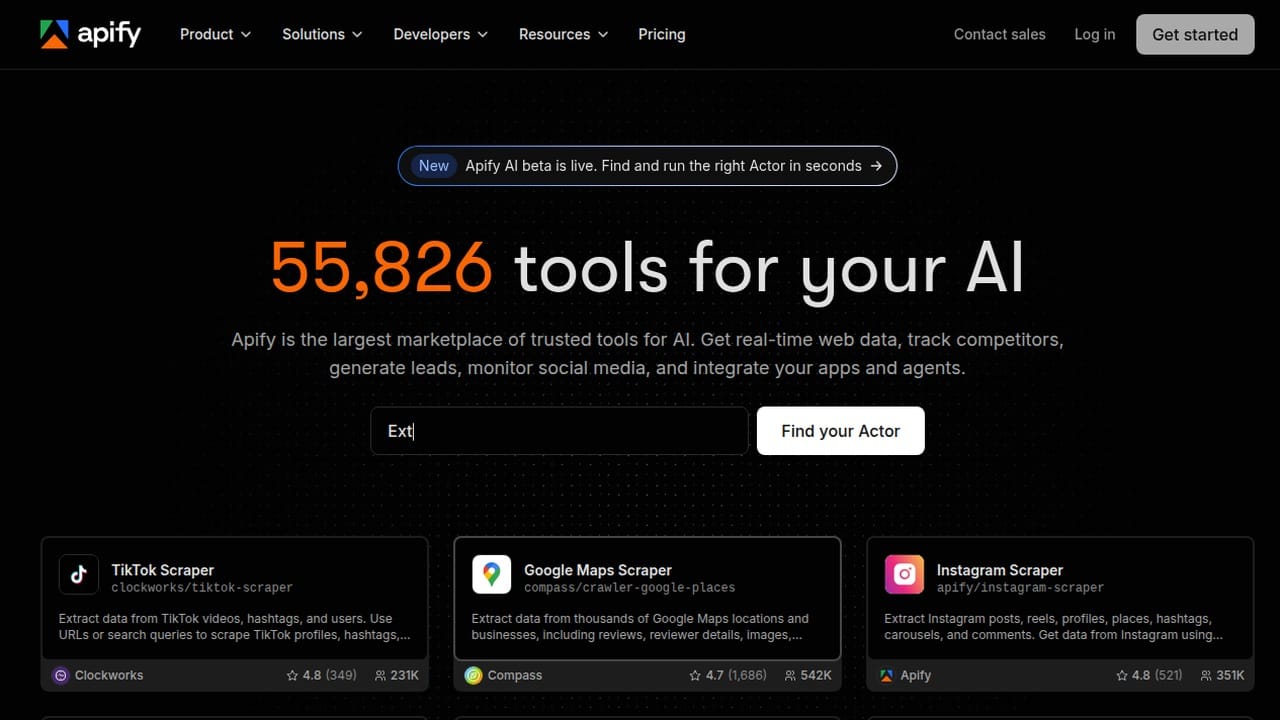This screenshot has width=1280, height=720.
Task: Click the users icon beside 542K
Action: [791, 675]
